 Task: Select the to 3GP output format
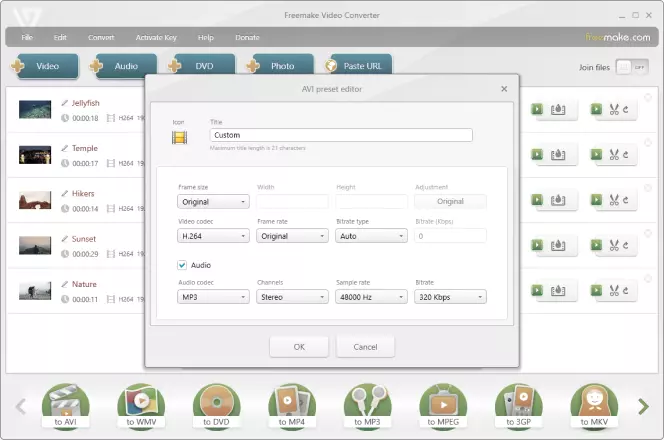tap(518, 407)
